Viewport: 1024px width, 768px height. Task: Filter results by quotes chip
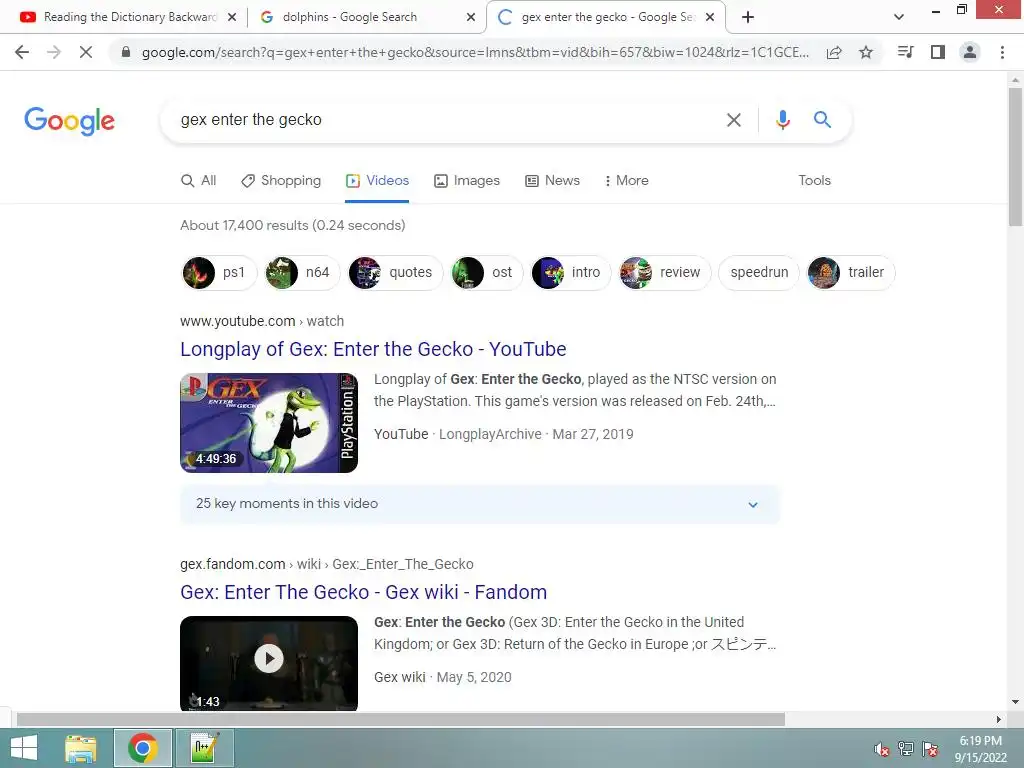396,272
